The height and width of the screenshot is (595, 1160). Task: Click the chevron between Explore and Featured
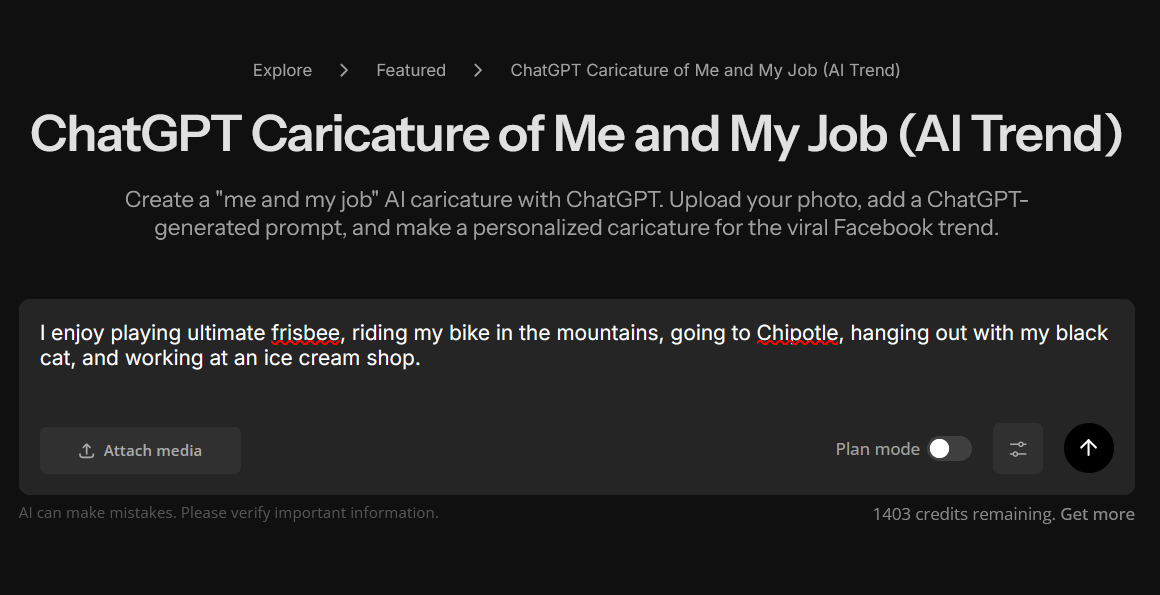click(x=344, y=70)
